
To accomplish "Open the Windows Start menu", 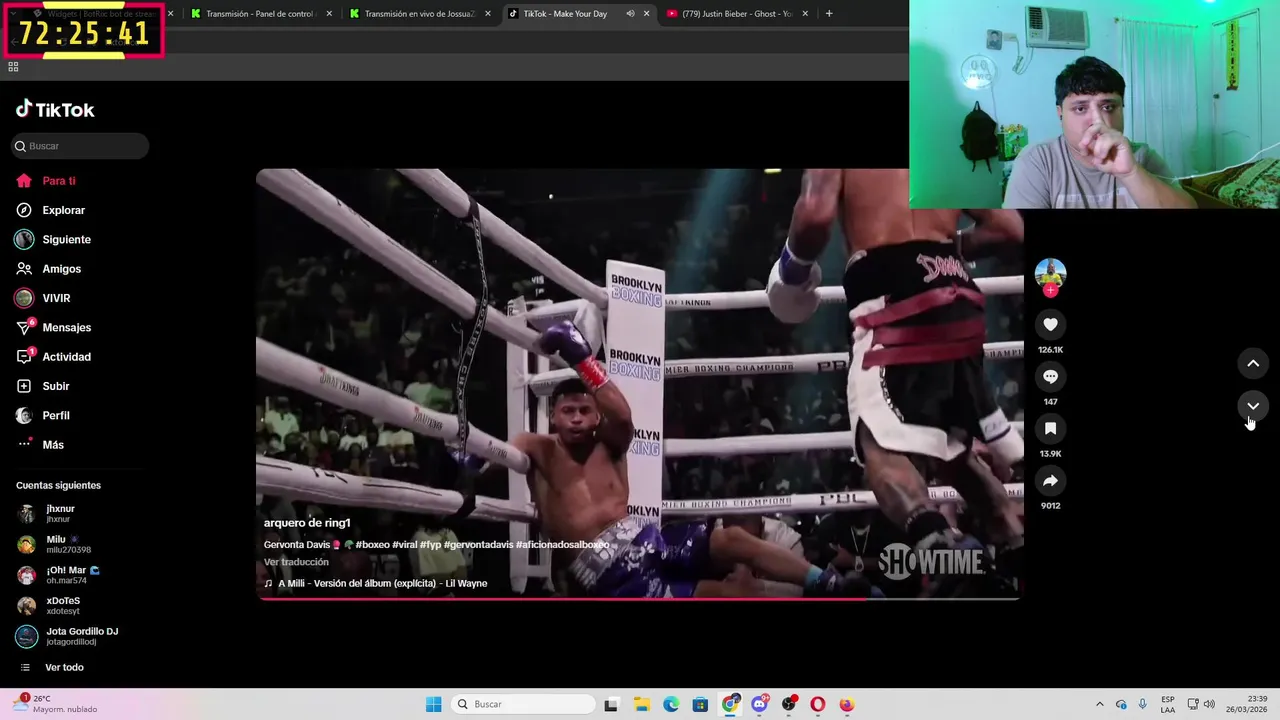I will (x=433, y=704).
